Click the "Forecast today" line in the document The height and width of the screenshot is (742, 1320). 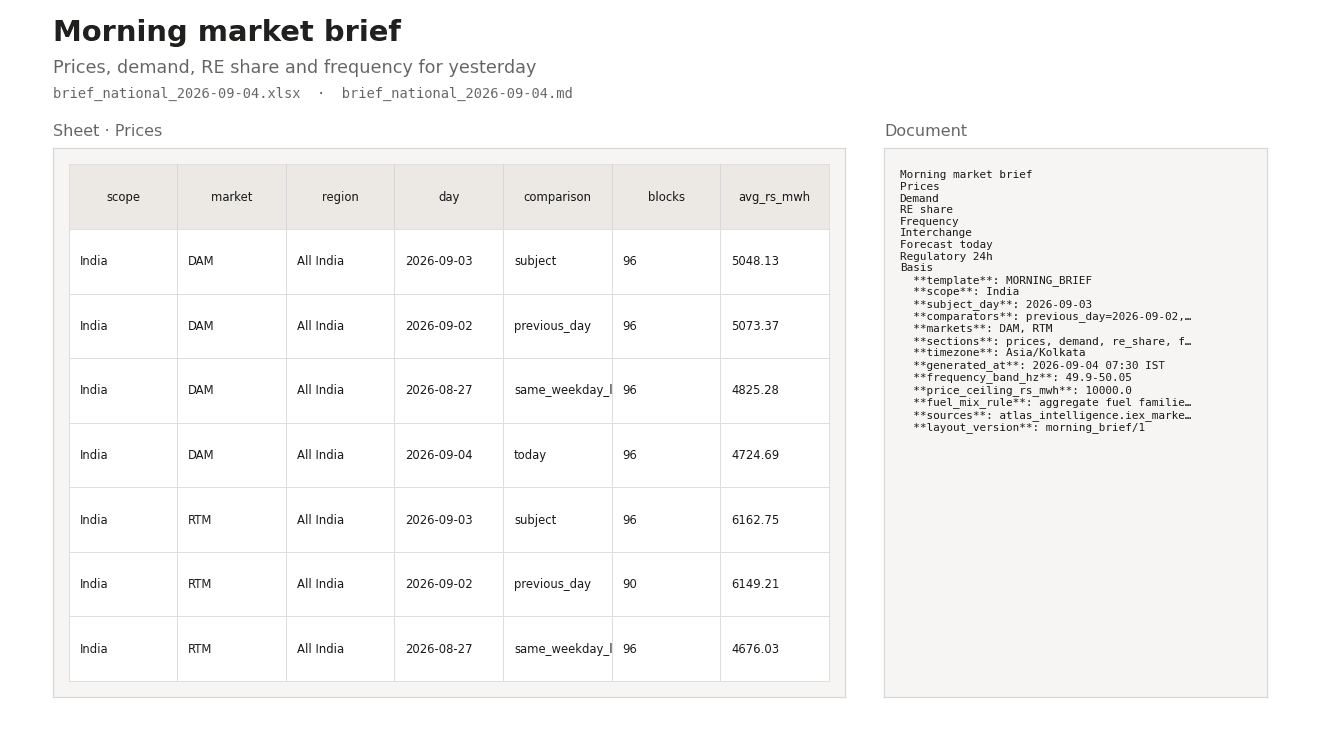946,245
